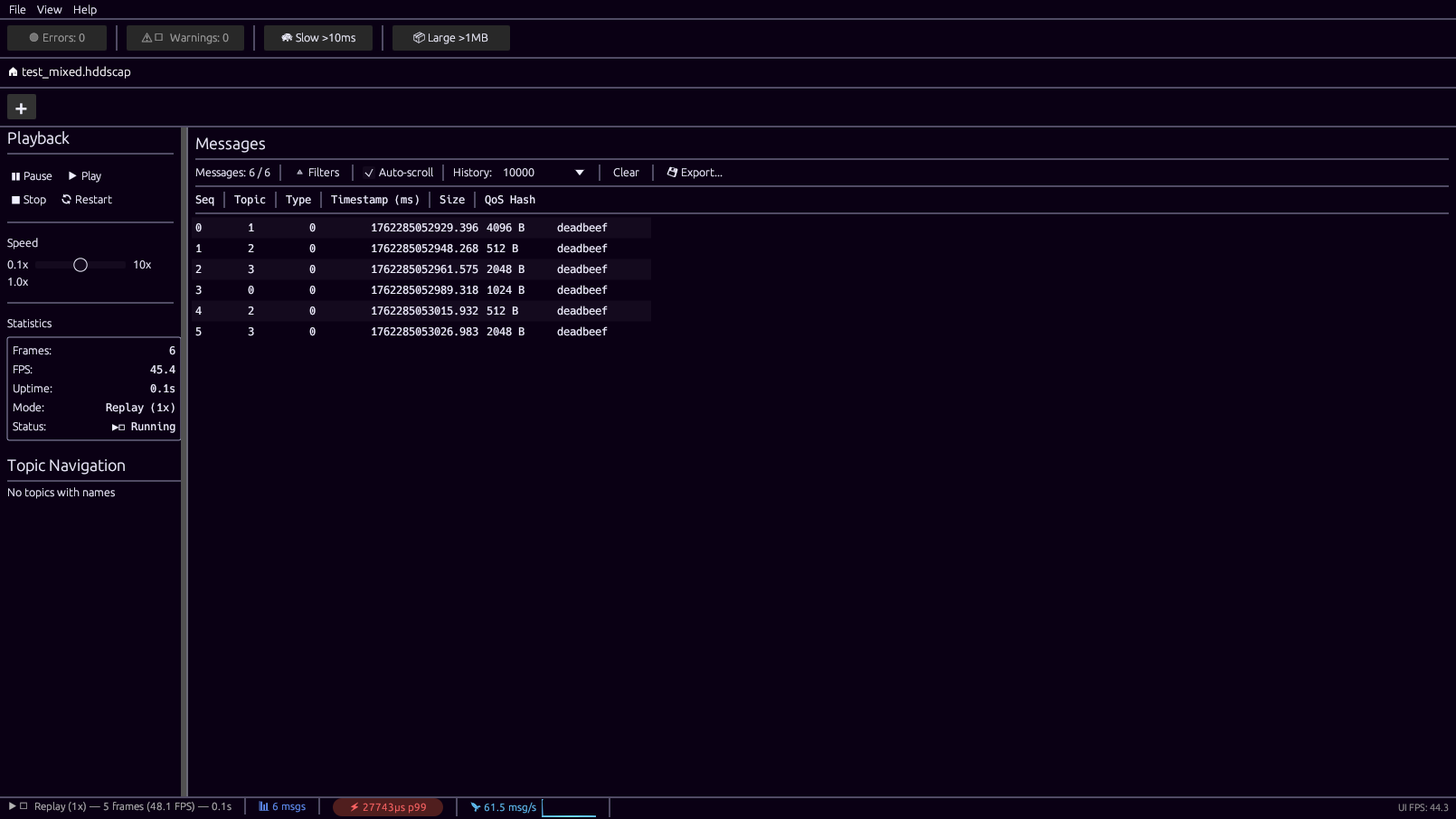
Task: Toggle the Slow >10ms filter
Action: pos(317,38)
